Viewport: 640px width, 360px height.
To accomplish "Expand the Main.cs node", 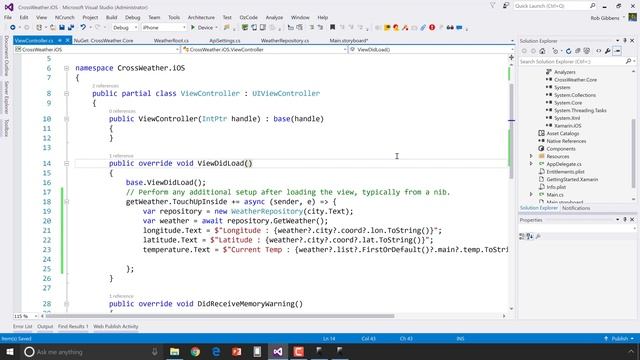I will click(531, 195).
